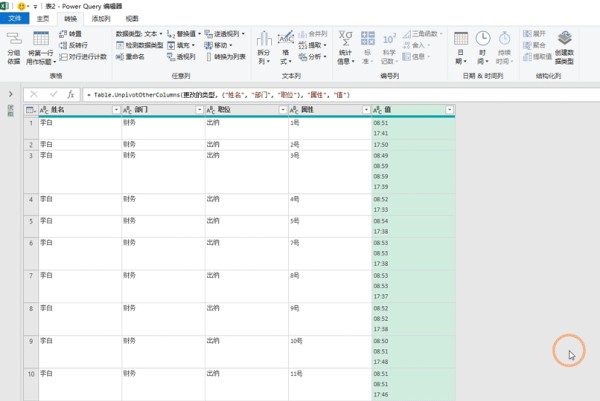Click the 科学记数 (Scientific) icon
The image size is (600, 401).
[389, 39]
